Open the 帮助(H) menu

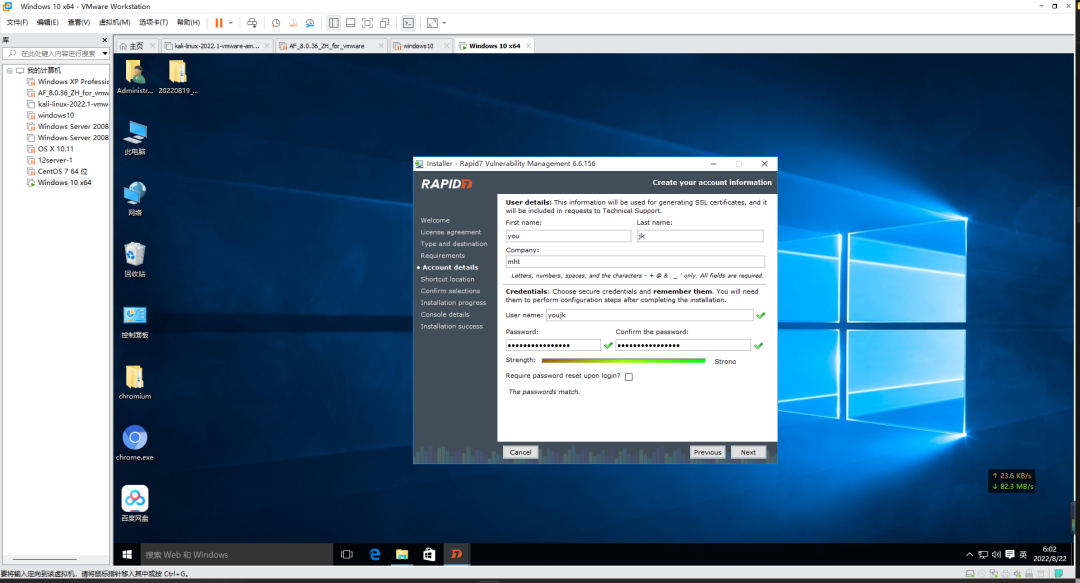pos(188,23)
